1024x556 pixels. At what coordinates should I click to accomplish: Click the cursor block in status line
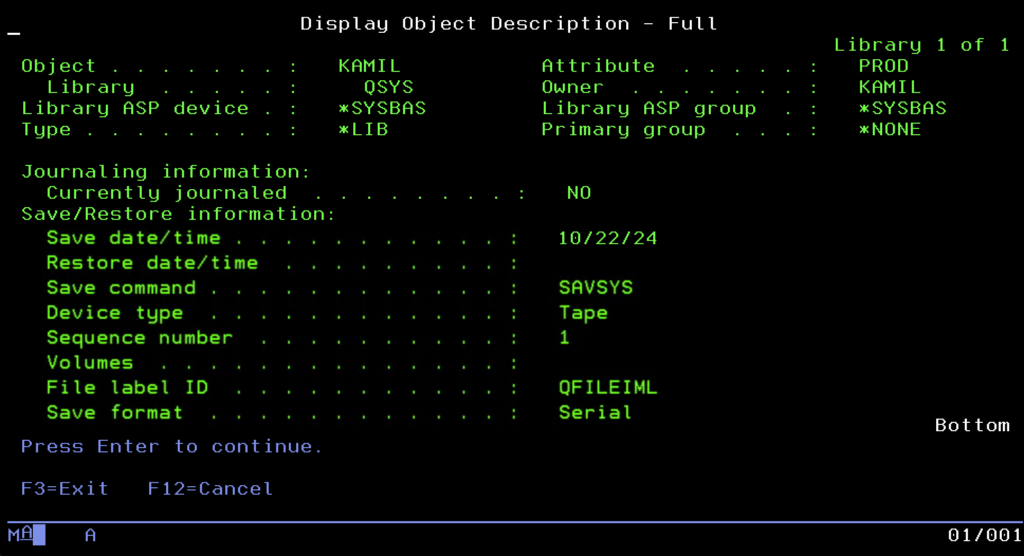(39, 536)
